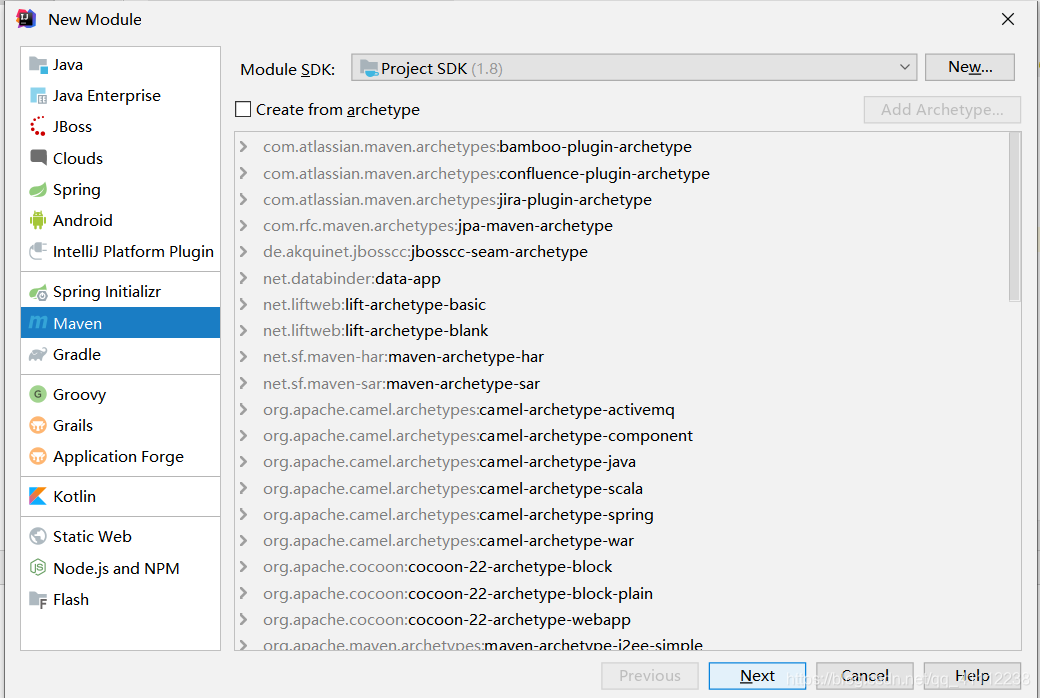Select Java module type label

[68, 65]
